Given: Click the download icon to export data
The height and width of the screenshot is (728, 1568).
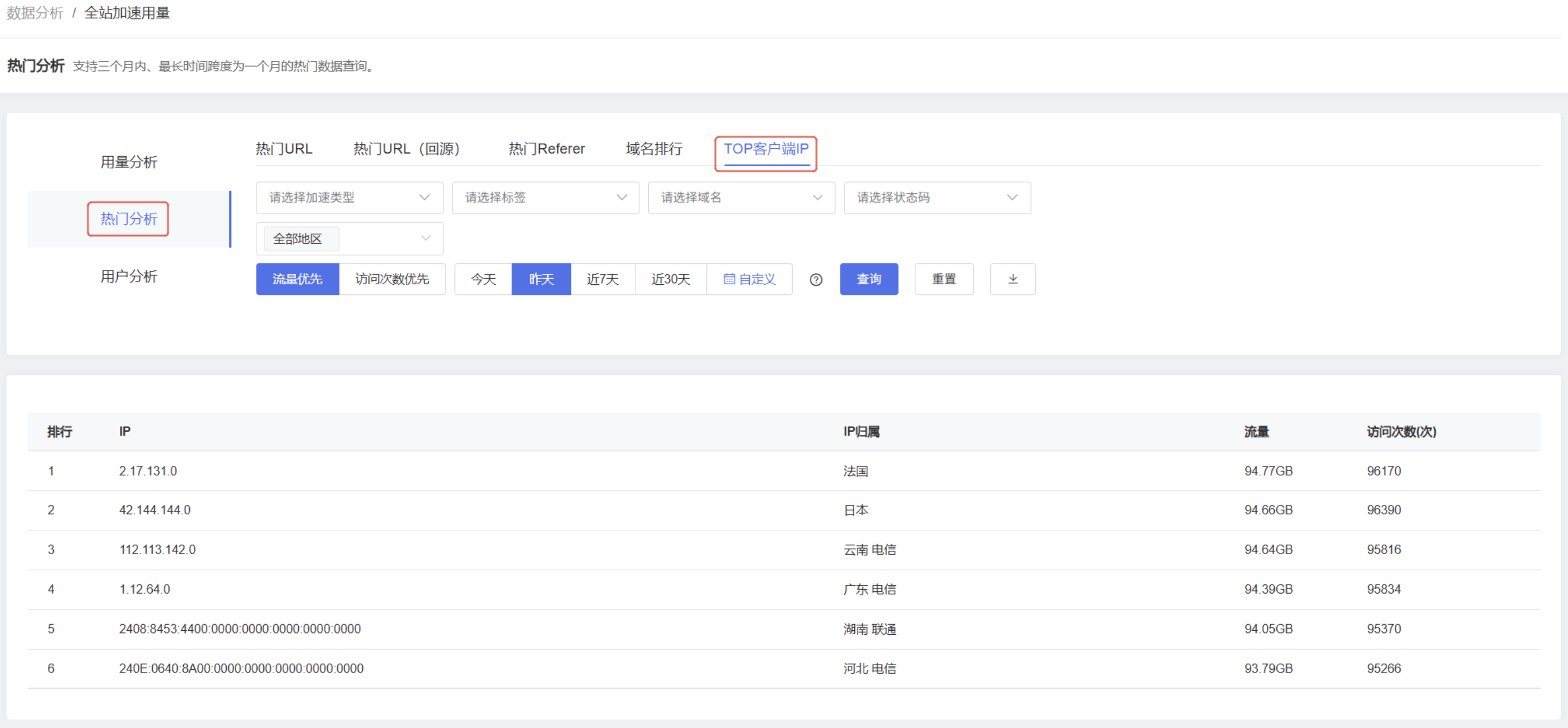Looking at the screenshot, I should click(1012, 279).
